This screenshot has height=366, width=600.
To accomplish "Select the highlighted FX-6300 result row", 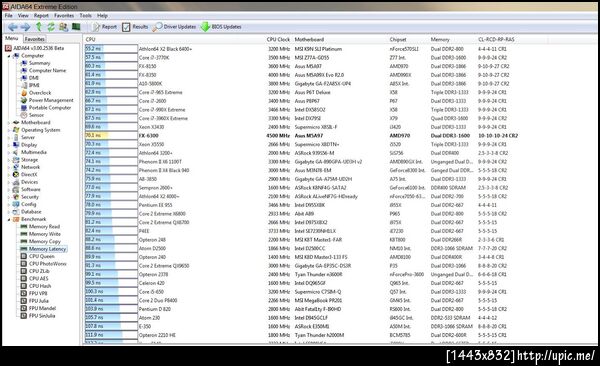I will [x=302, y=136].
